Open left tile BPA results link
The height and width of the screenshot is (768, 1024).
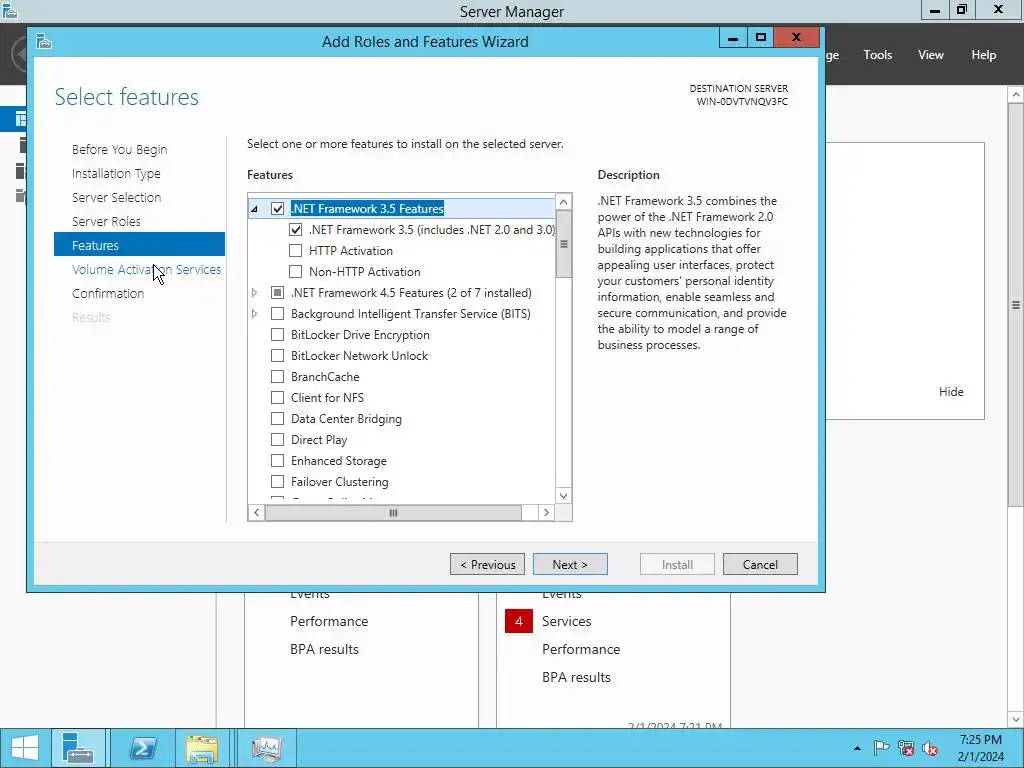325,649
